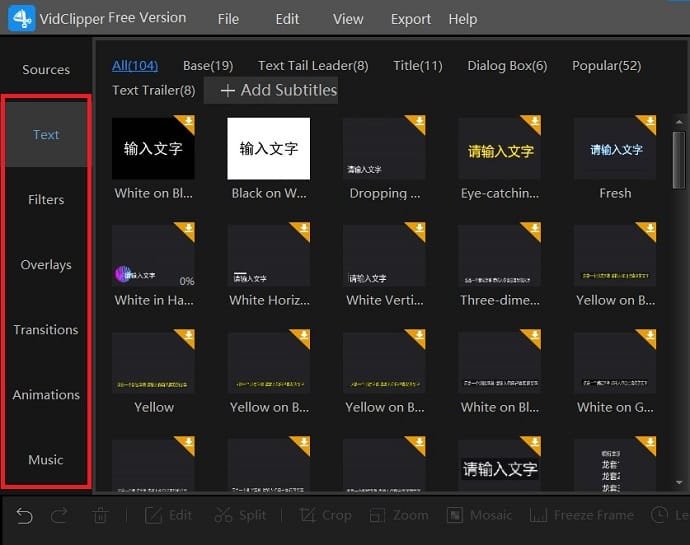Select the Text sidebar tab
Viewport: 690px width, 545px height.
46,135
